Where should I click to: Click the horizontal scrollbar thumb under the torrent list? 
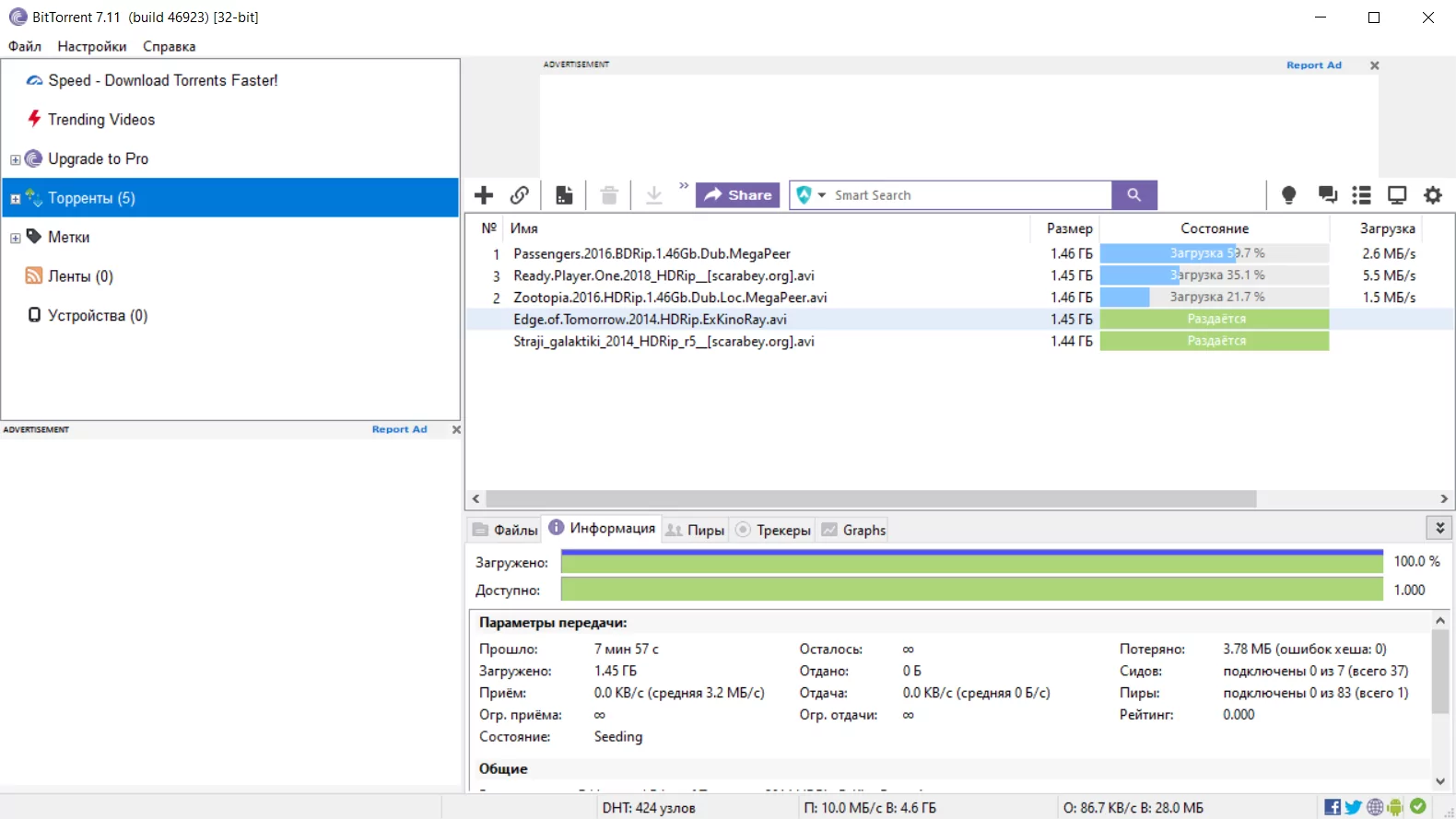coord(871,498)
